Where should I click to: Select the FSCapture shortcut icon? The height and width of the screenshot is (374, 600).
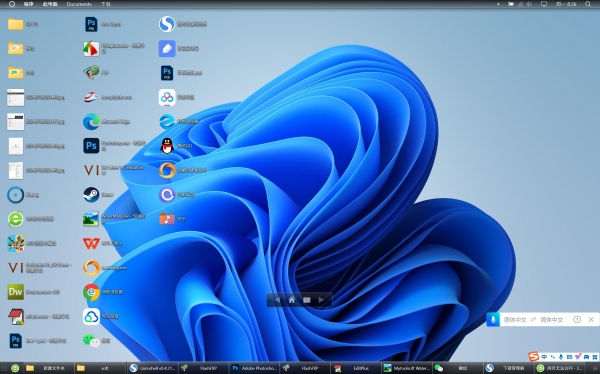pyautogui.click(x=91, y=49)
